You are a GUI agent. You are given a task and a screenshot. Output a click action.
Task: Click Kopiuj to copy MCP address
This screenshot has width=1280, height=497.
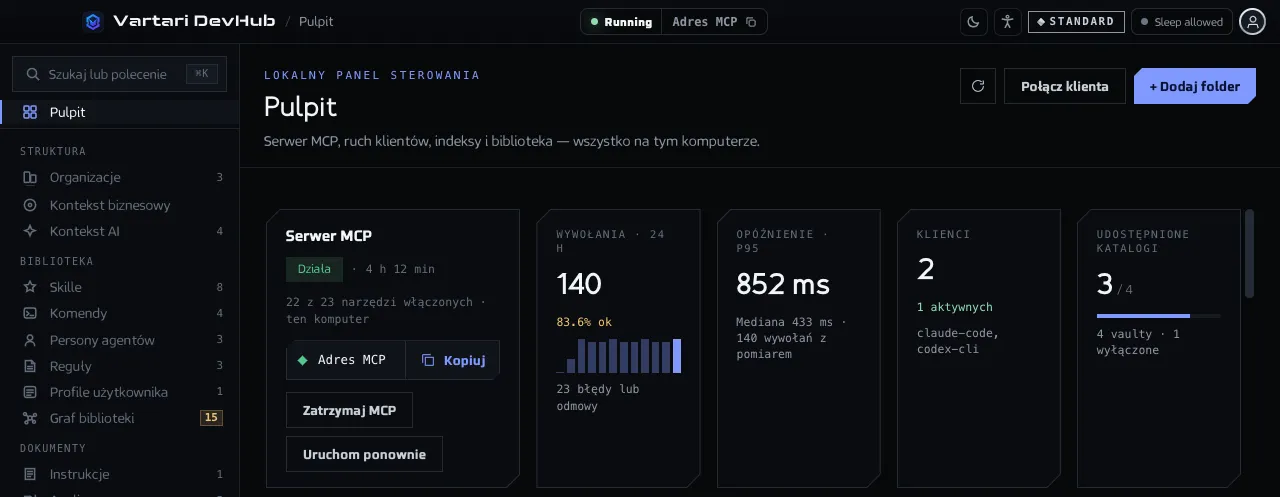coord(453,360)
